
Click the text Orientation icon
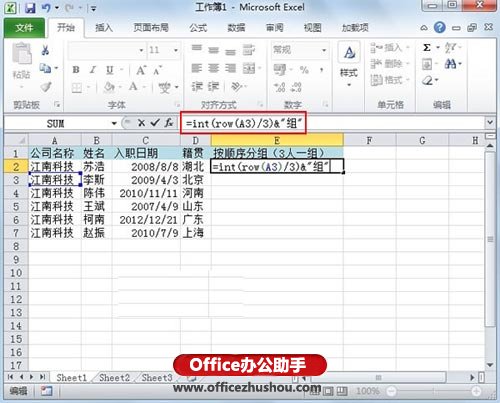pos(236,87)
